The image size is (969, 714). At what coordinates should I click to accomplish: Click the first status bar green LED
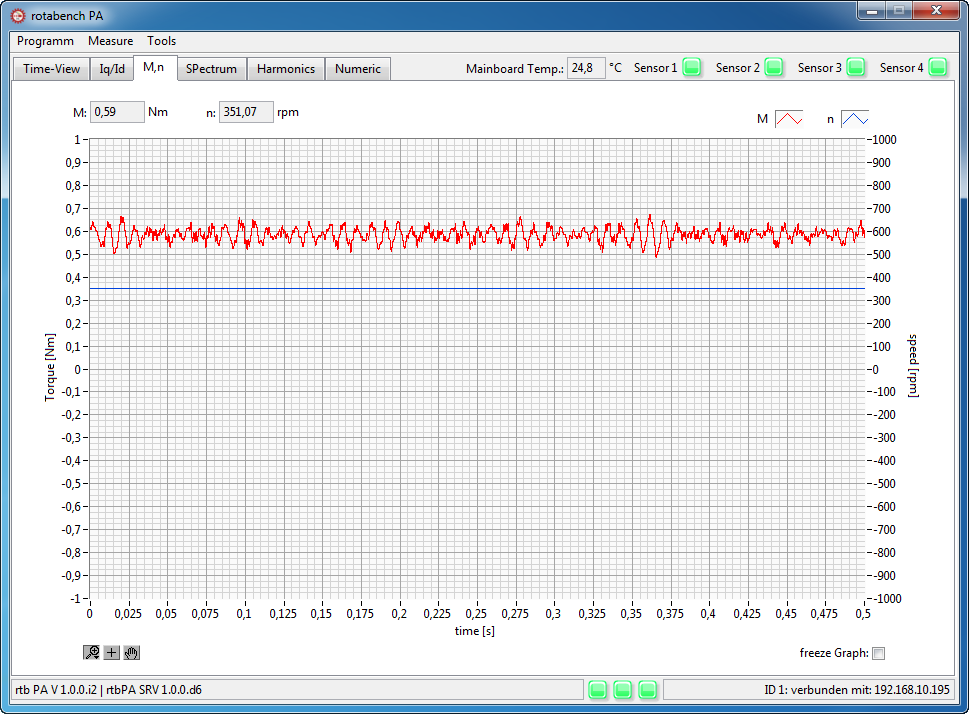pos(598,689)
